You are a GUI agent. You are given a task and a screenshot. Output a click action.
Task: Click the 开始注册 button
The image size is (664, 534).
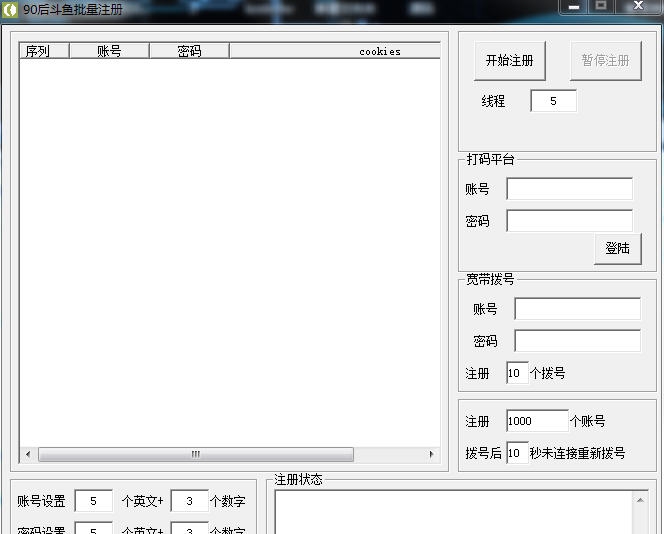tap(509, 61)
